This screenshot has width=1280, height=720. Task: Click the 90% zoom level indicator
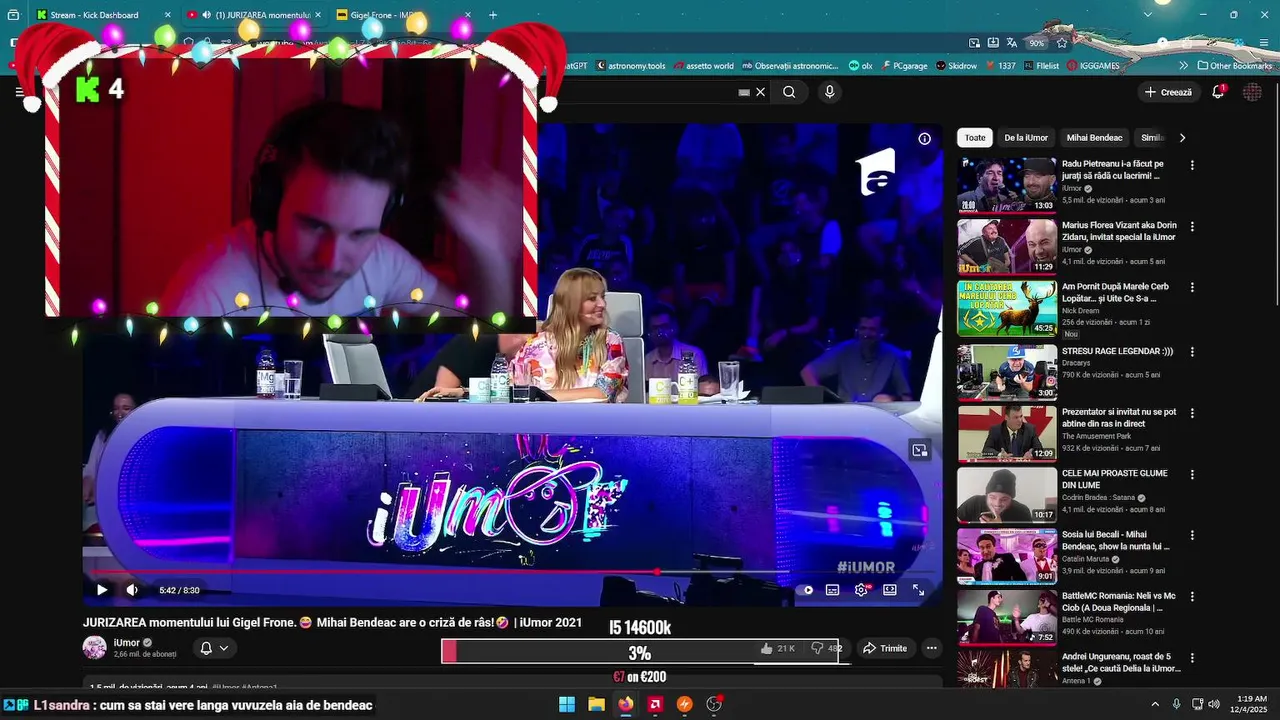pos(1037,43)
